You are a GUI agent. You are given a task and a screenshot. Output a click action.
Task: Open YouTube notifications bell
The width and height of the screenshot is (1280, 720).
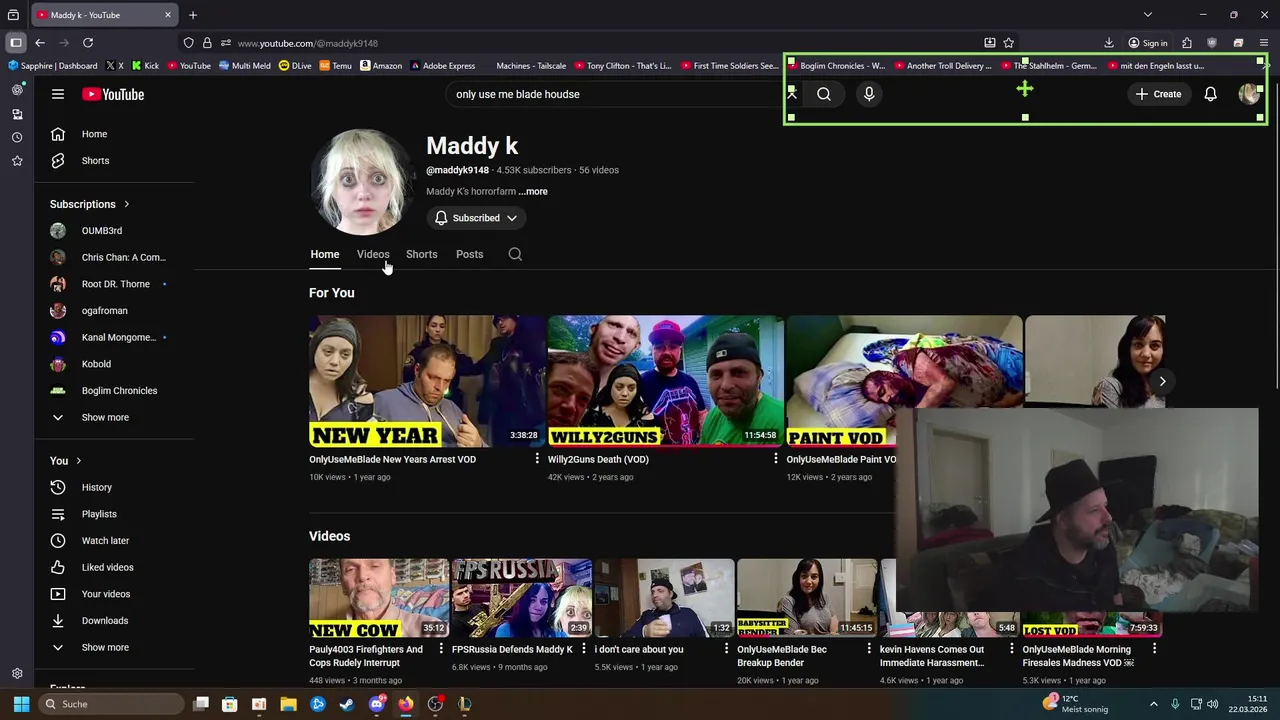click(x=1210, y=94)
